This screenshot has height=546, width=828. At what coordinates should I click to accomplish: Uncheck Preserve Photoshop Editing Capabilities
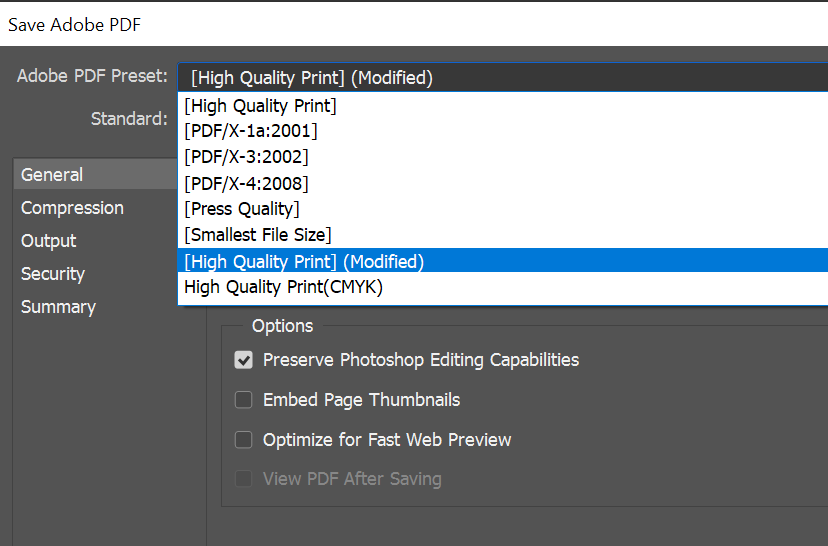(x=243, y=360)
